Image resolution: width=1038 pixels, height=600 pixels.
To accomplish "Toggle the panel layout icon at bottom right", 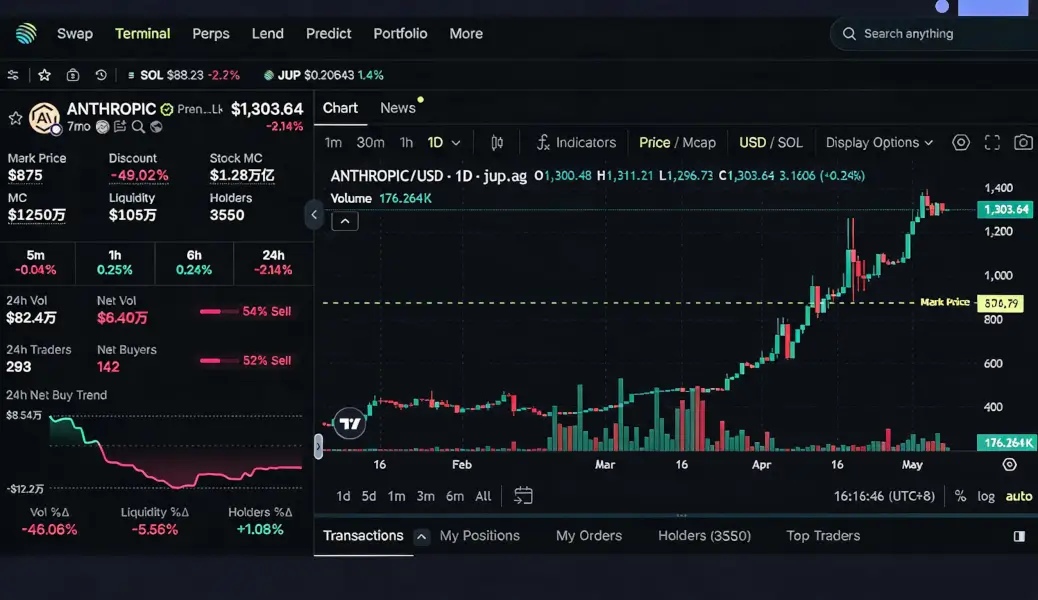I will tap(1019, 536).
